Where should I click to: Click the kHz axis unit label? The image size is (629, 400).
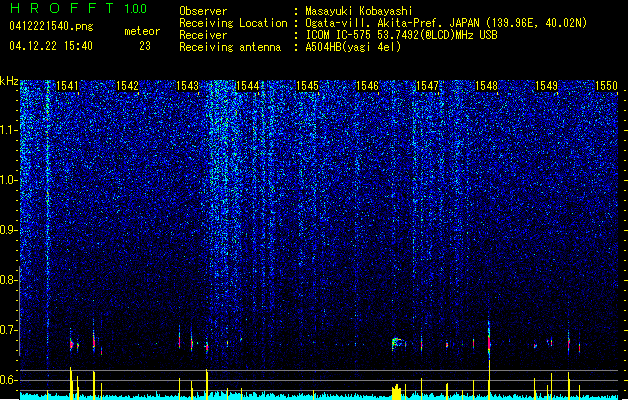(9, 81)
